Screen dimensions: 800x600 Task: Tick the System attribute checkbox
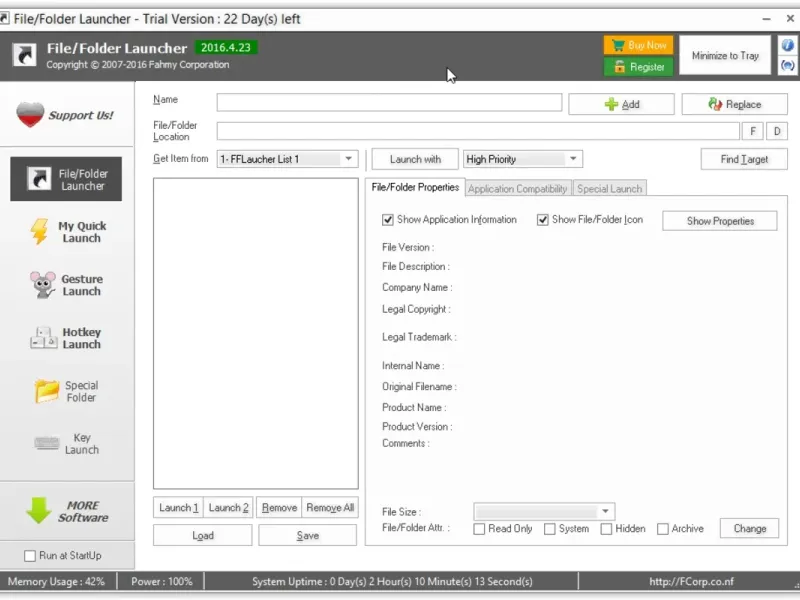[549, 529]
